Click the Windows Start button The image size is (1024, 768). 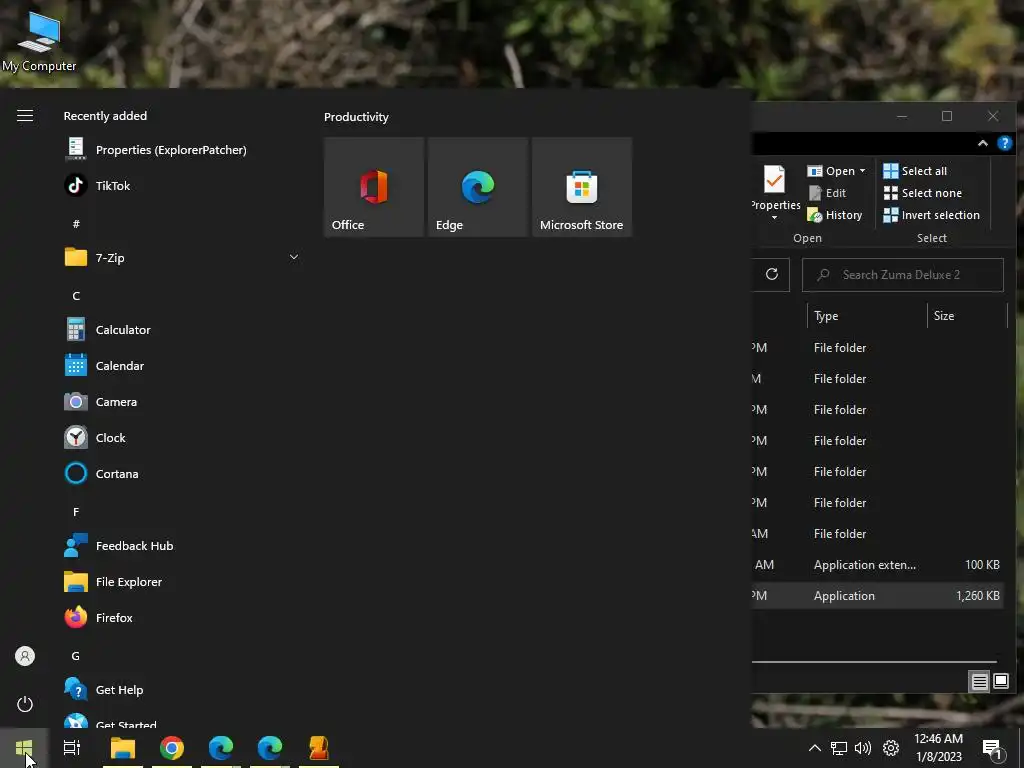[24, 748]
